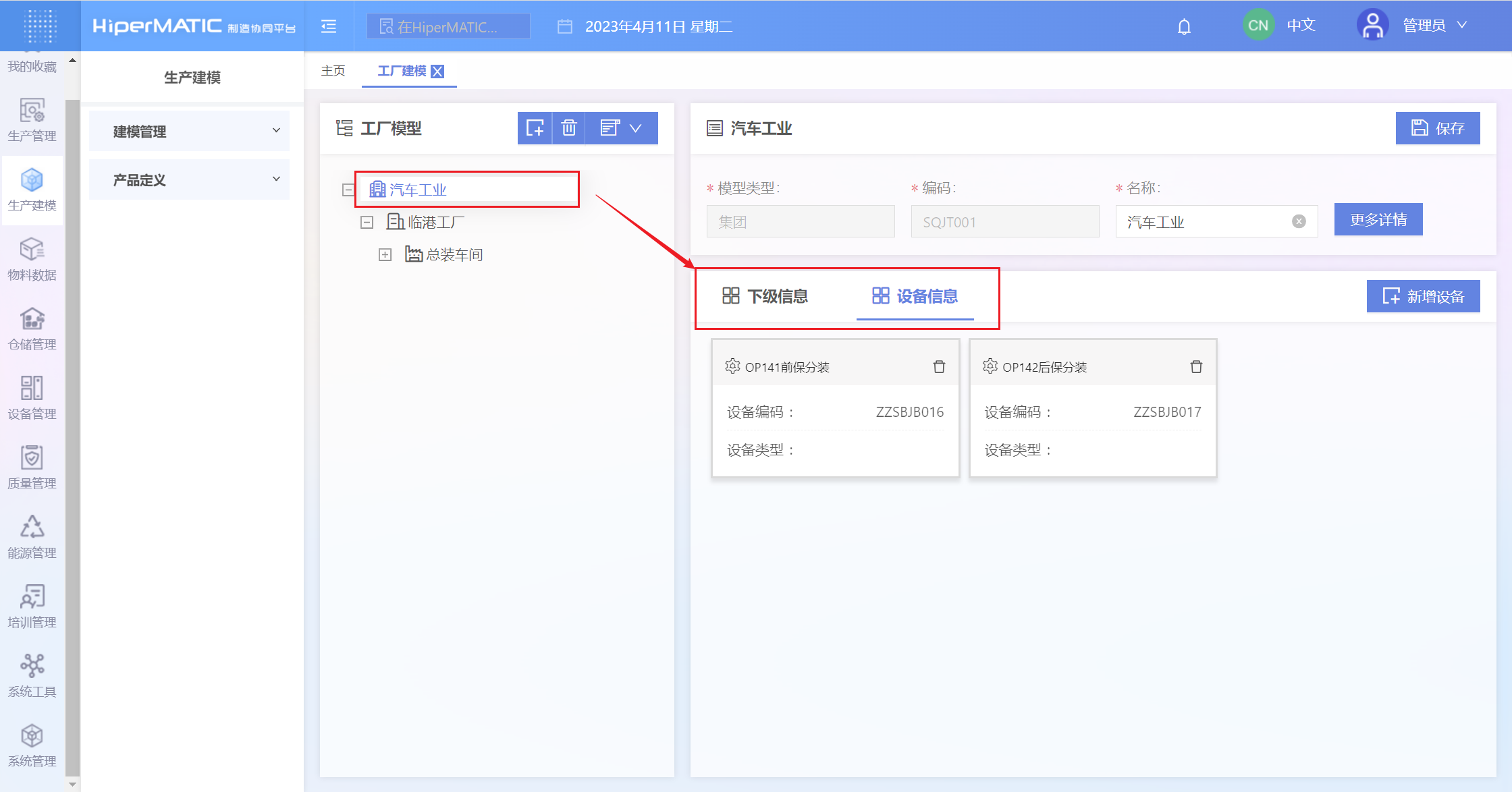Close the 工厂建模 tab
Screen dimensions: 1512x792
(x=437, y=71)
